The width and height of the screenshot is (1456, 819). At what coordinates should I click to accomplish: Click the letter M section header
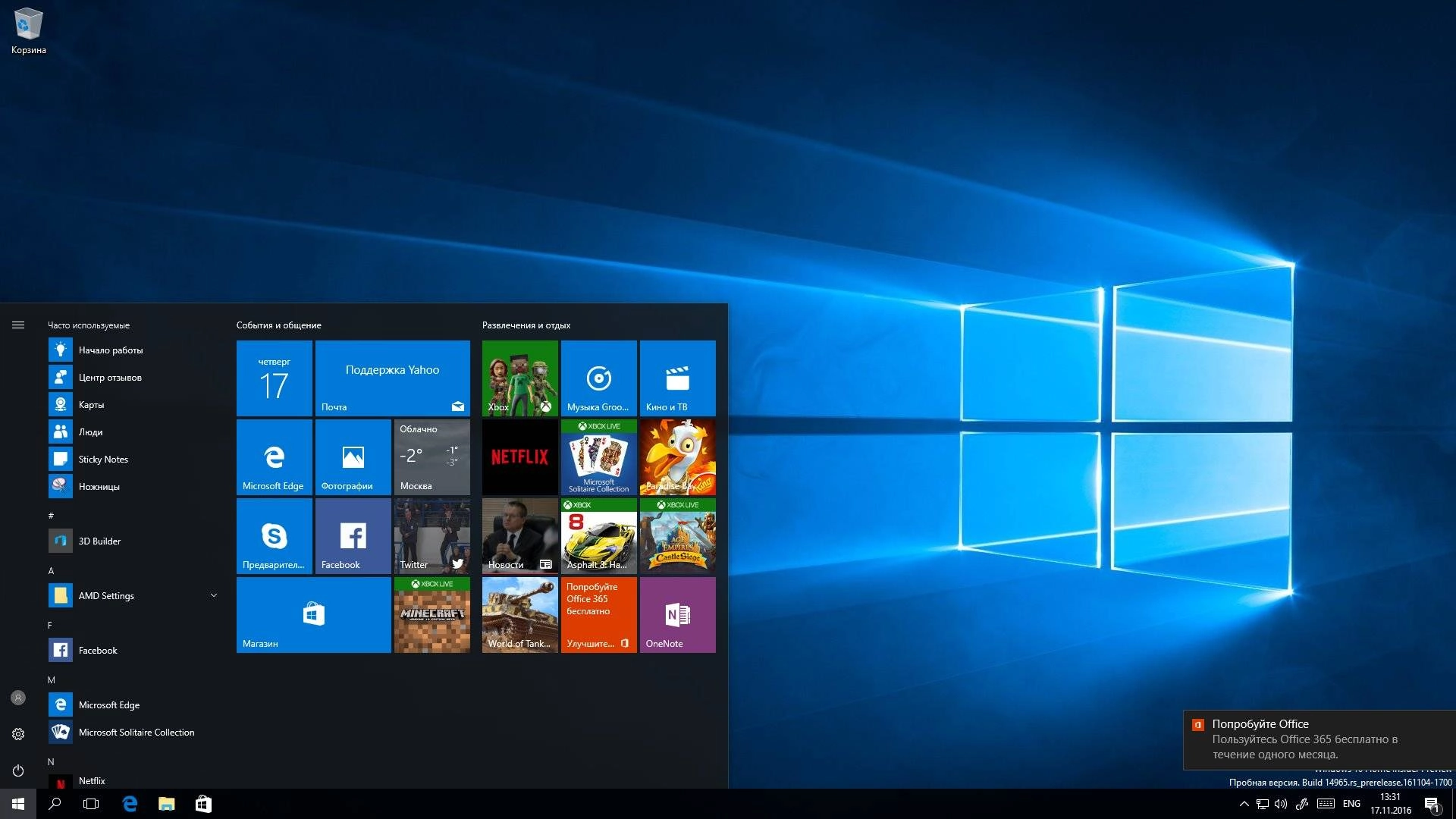pos(51,680)
